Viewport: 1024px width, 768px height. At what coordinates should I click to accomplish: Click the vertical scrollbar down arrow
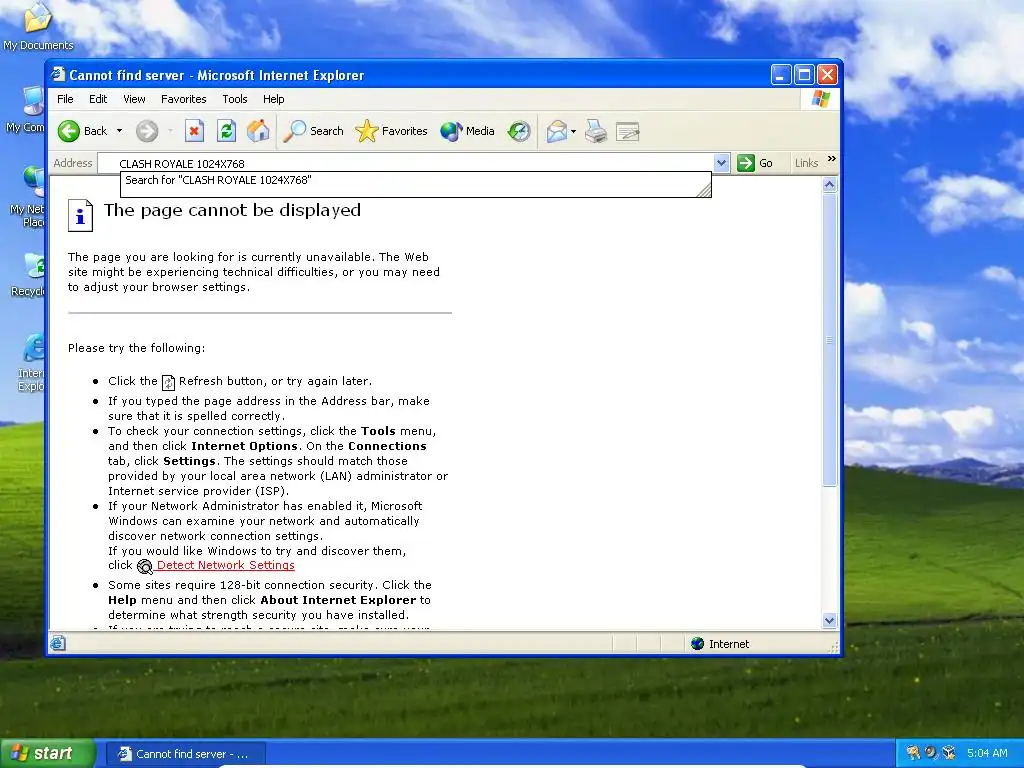[x=829, y=620]
